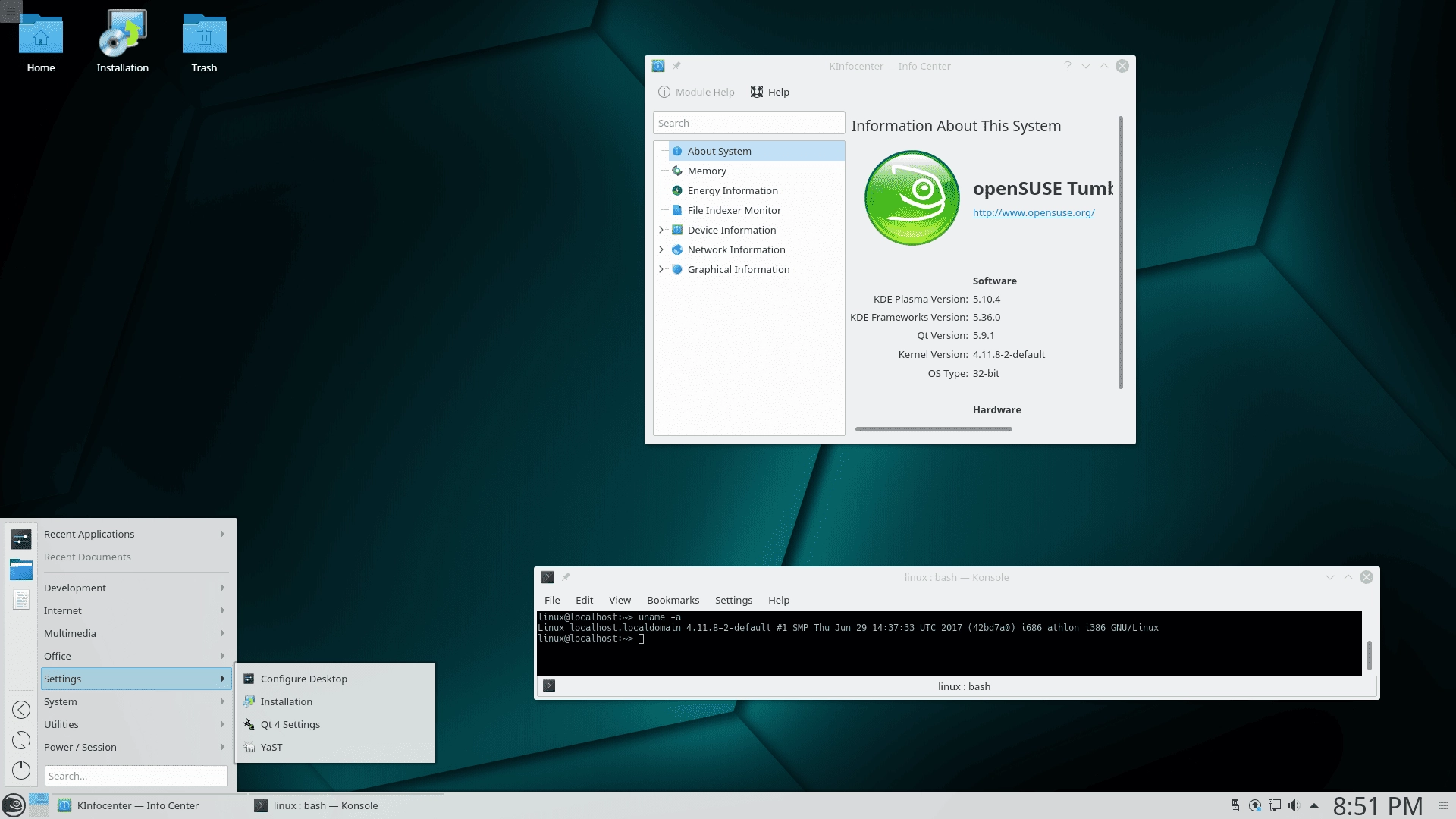
Task: Open Konsole File menu
Action: click(552, 600)
